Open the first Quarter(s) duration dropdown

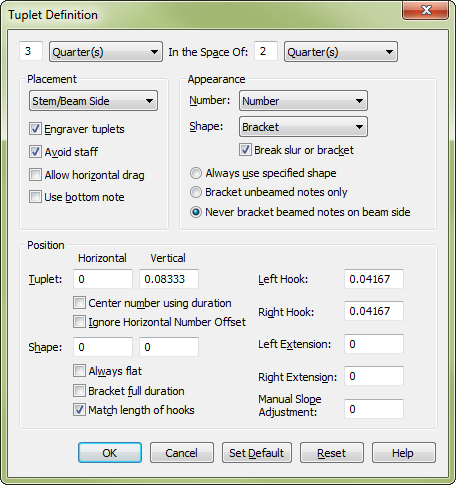point(106,52)
